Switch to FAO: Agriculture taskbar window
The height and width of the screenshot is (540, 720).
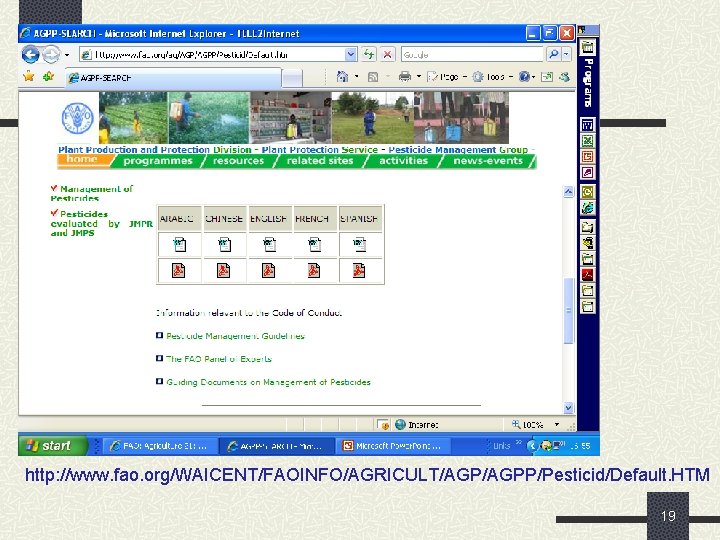[x=159, y=446]
